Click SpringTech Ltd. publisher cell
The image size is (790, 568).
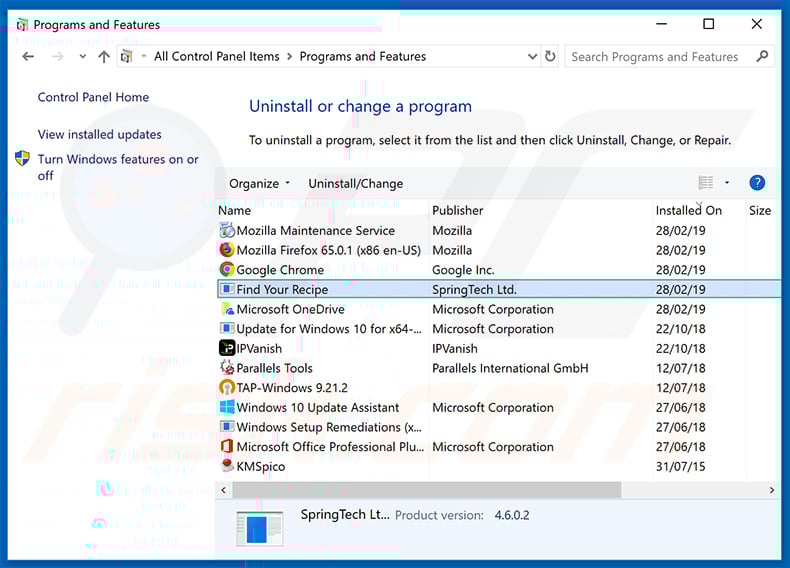click(x=474, y=290)
